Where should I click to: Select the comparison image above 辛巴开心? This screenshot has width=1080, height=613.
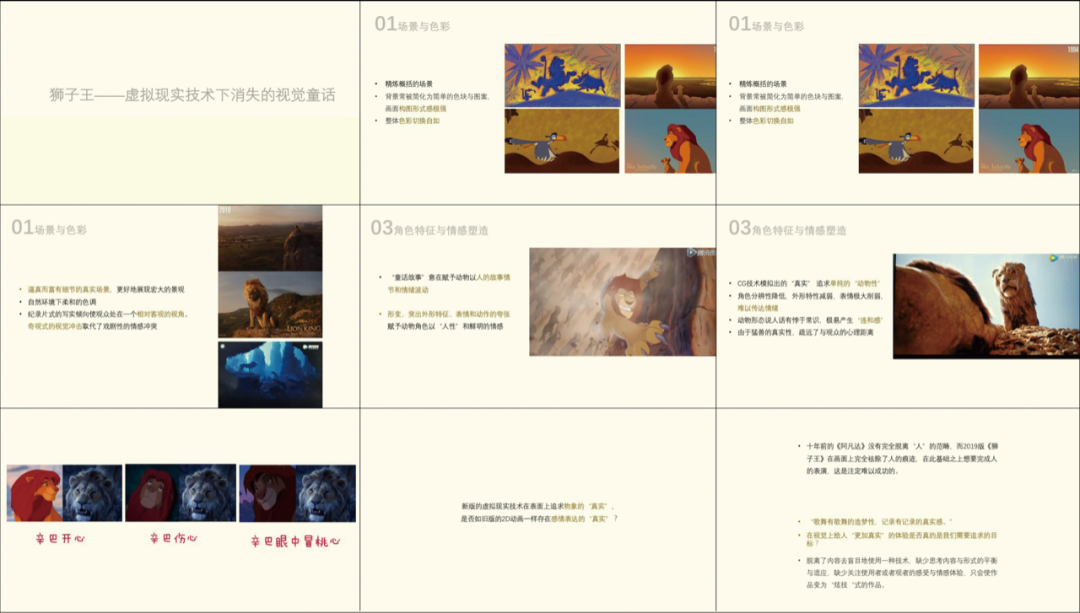click(x=65, y=493)
